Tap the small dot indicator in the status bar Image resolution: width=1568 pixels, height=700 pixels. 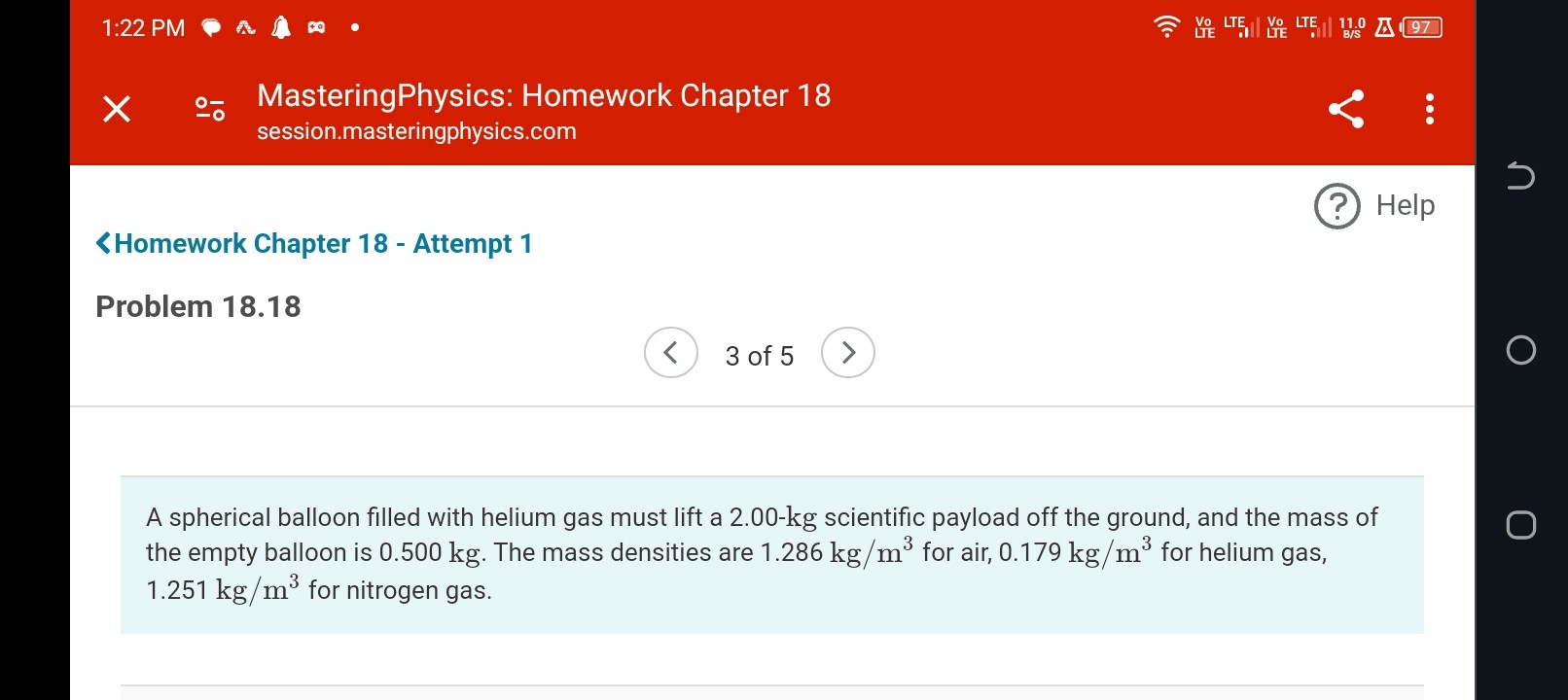(x=354, y=28)
